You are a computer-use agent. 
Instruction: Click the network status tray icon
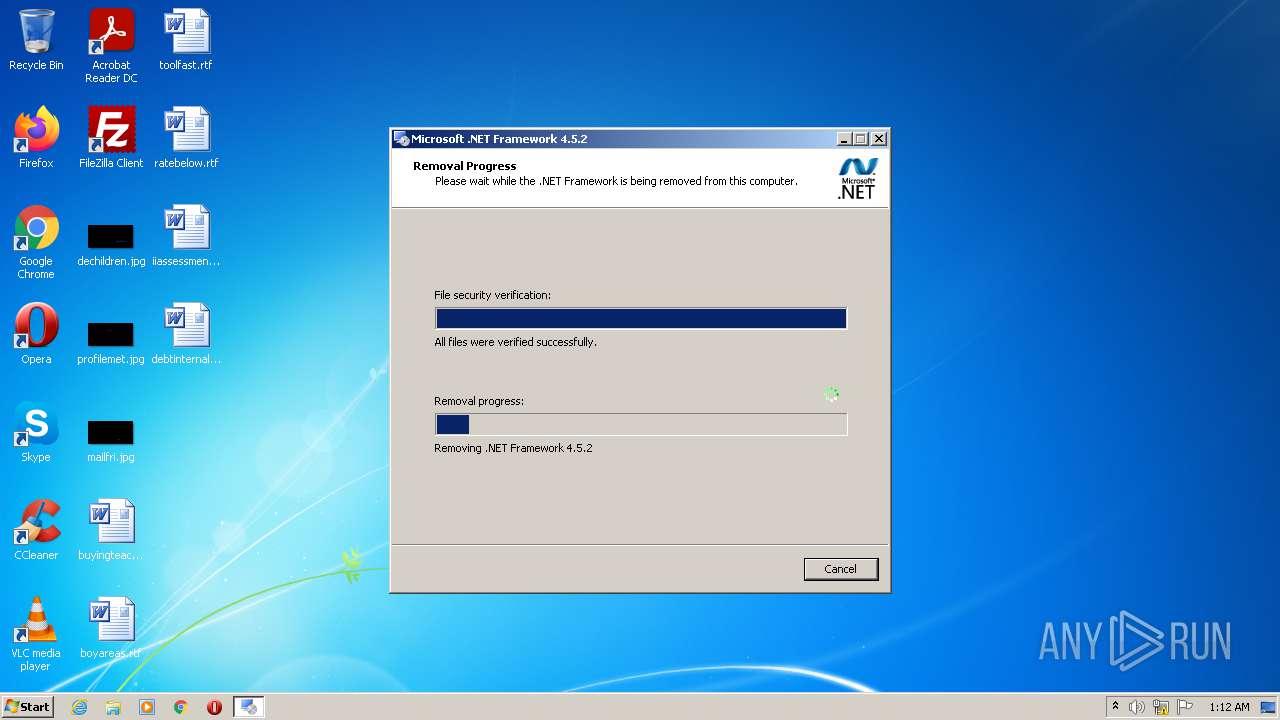pyautogui.click(x=1161, y=707)
